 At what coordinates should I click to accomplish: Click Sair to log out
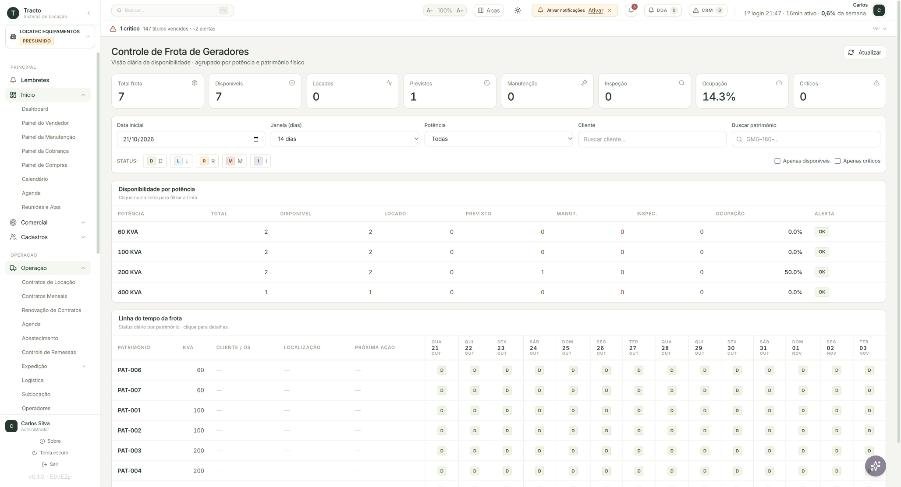(50, 464)
